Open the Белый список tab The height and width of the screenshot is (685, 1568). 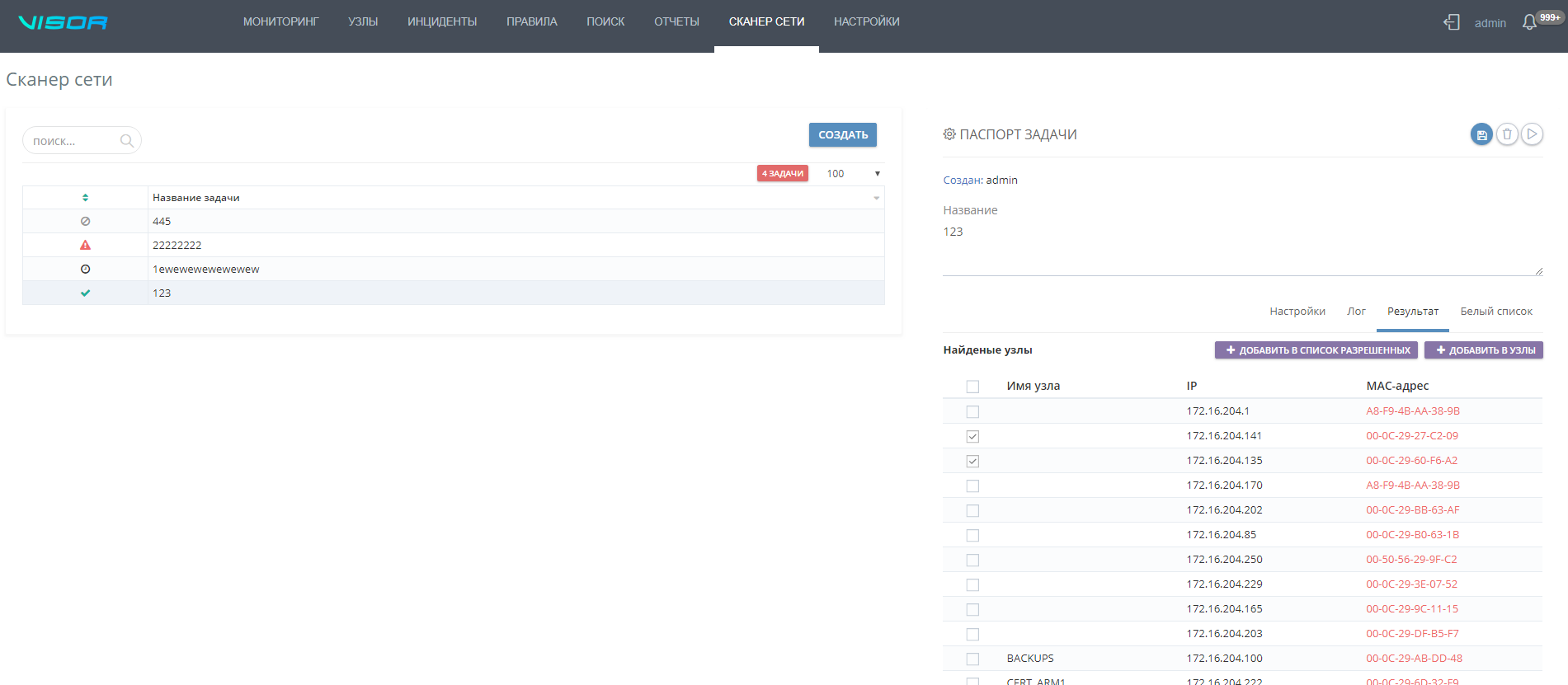click(x=1496, y=312)
